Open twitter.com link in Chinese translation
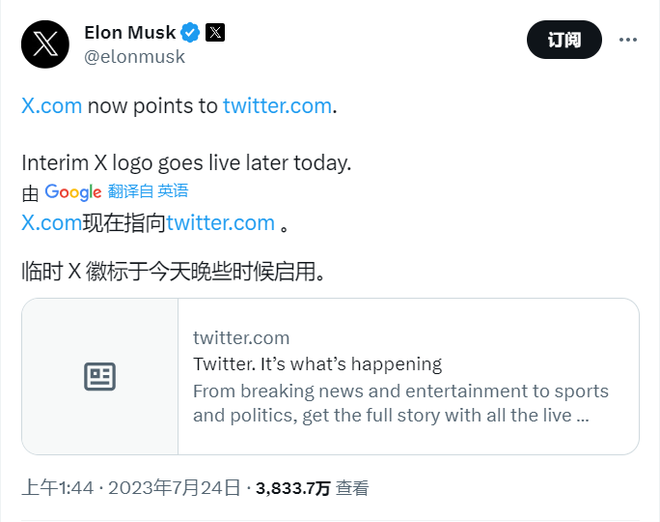The image size is (660, 522). tap(221, 223)
